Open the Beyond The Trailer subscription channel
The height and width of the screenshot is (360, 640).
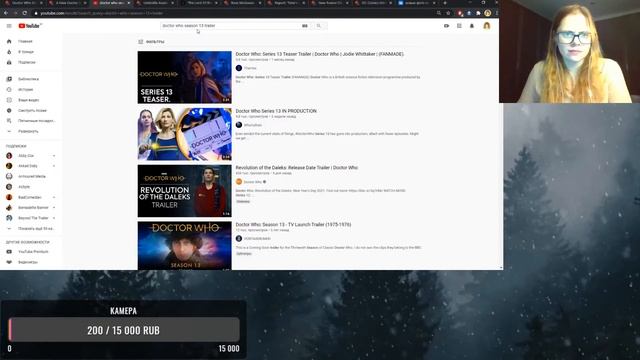(x=32, y=218)
